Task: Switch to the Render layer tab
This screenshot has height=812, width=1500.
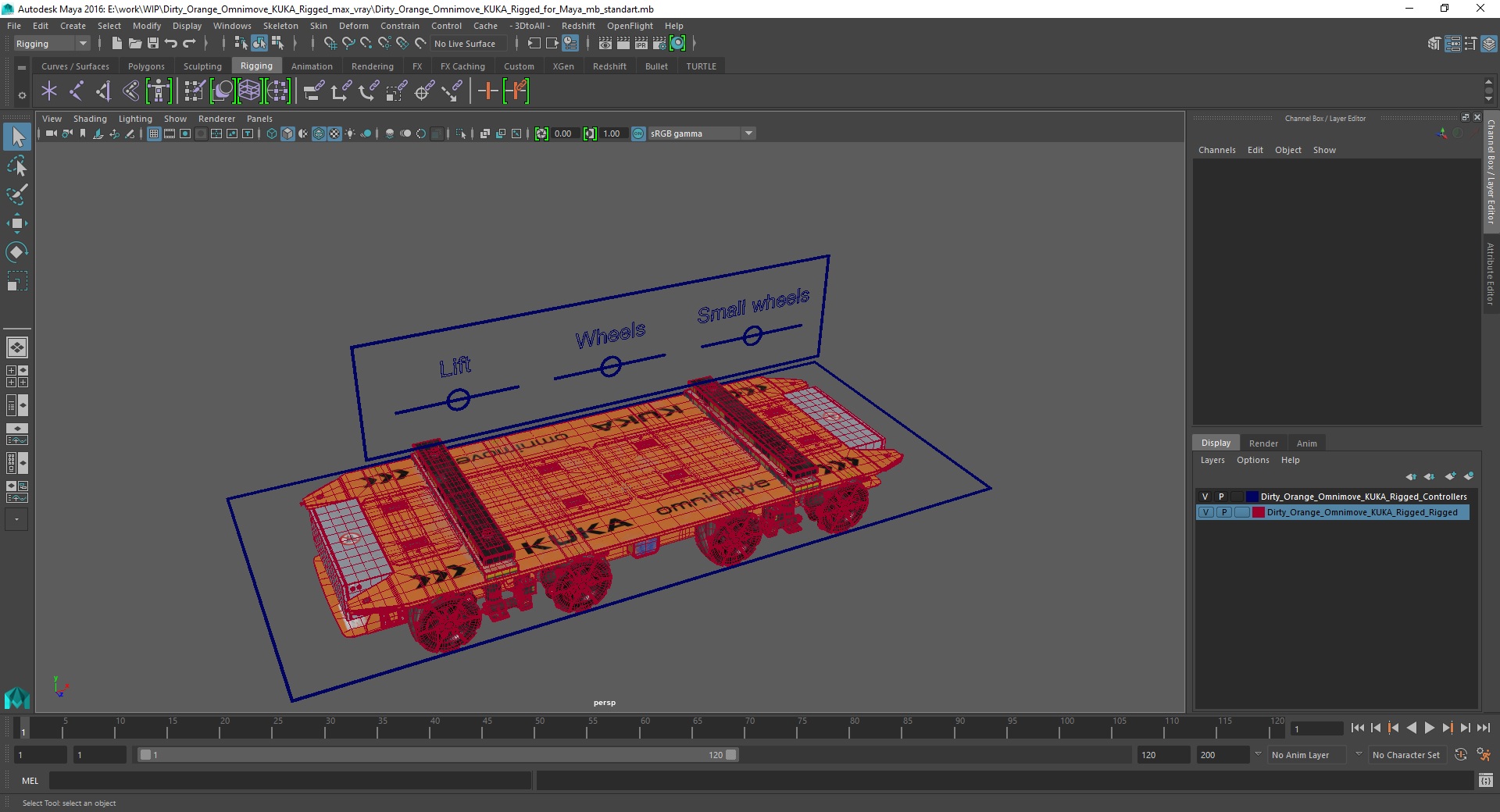Action: tap(1263, 443)
